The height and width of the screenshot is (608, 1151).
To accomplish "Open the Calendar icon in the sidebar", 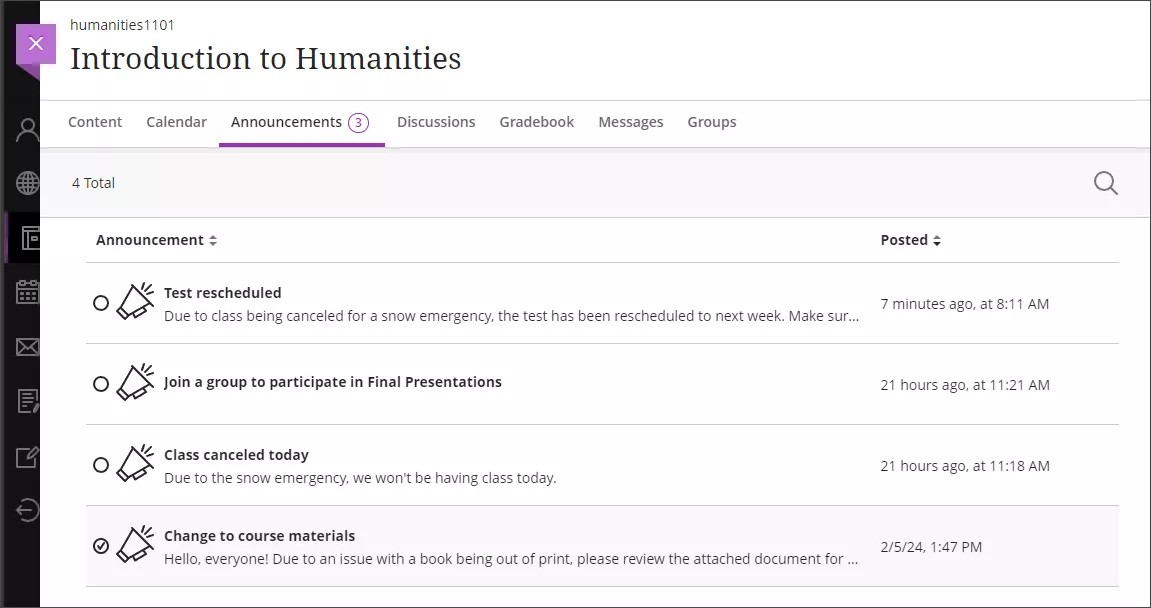I will [x=25, y=292].
